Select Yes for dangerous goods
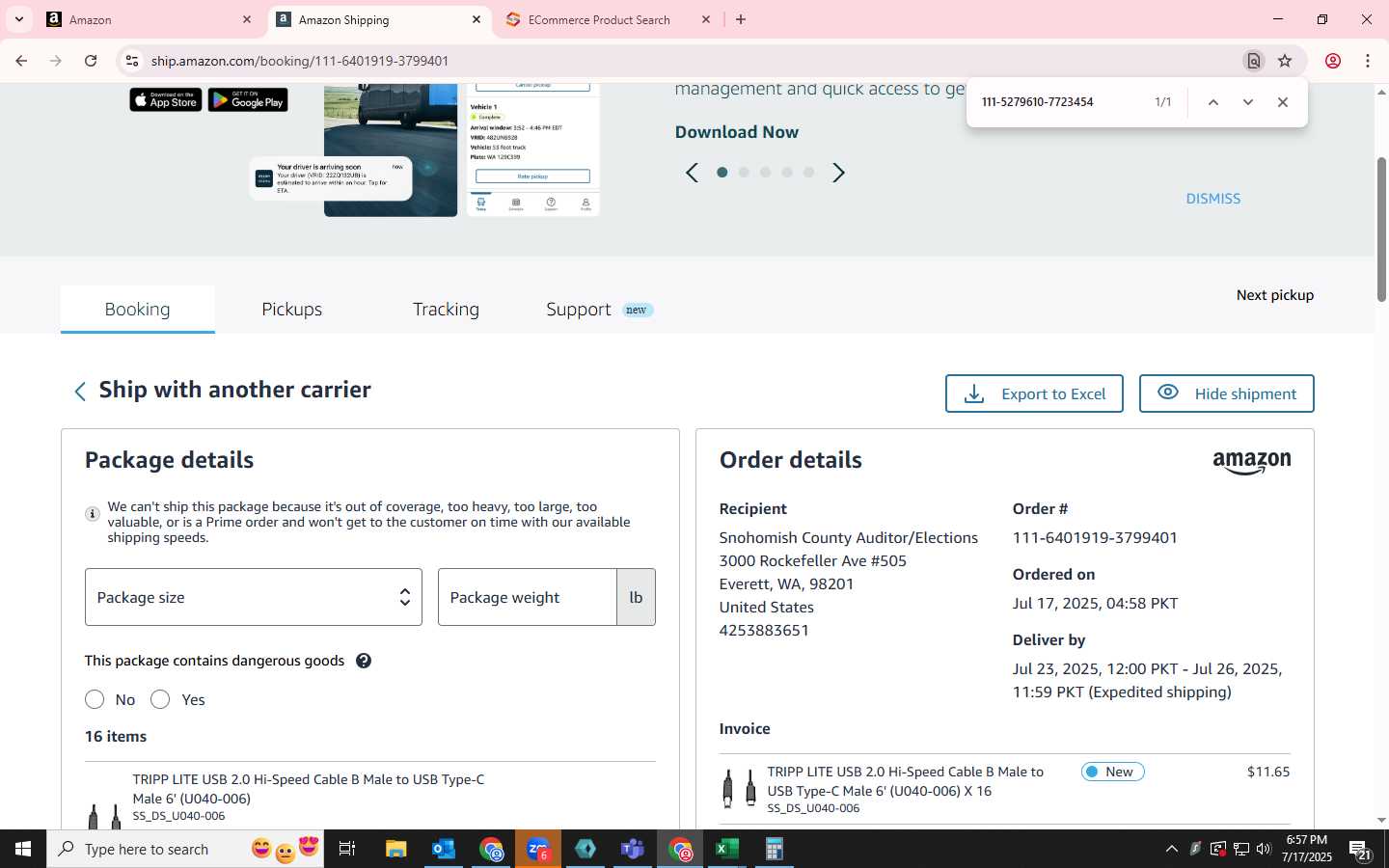This screenshot has height=868, width=1389. 160,699
